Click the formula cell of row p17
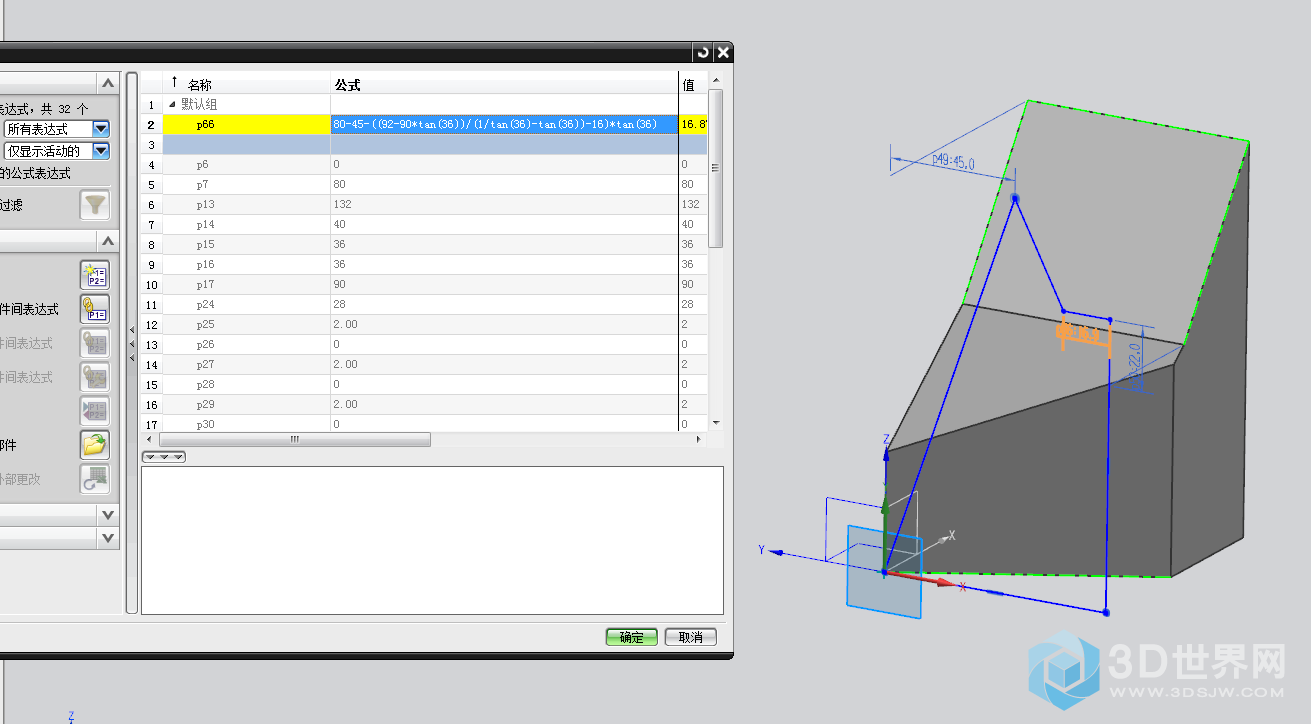1311x724 pixels. click(x=504, y=284)
